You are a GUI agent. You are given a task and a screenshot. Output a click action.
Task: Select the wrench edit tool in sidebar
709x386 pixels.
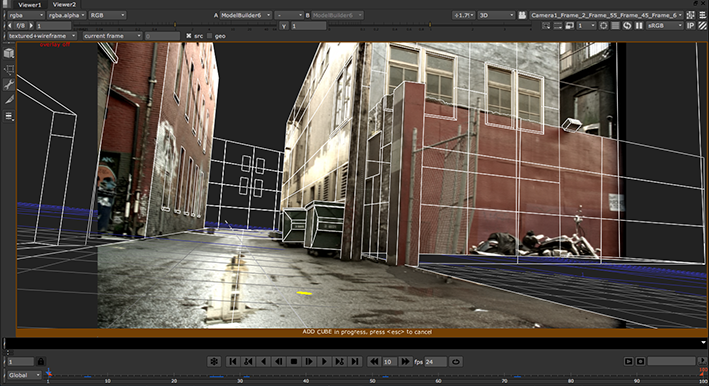coord(9,84)
